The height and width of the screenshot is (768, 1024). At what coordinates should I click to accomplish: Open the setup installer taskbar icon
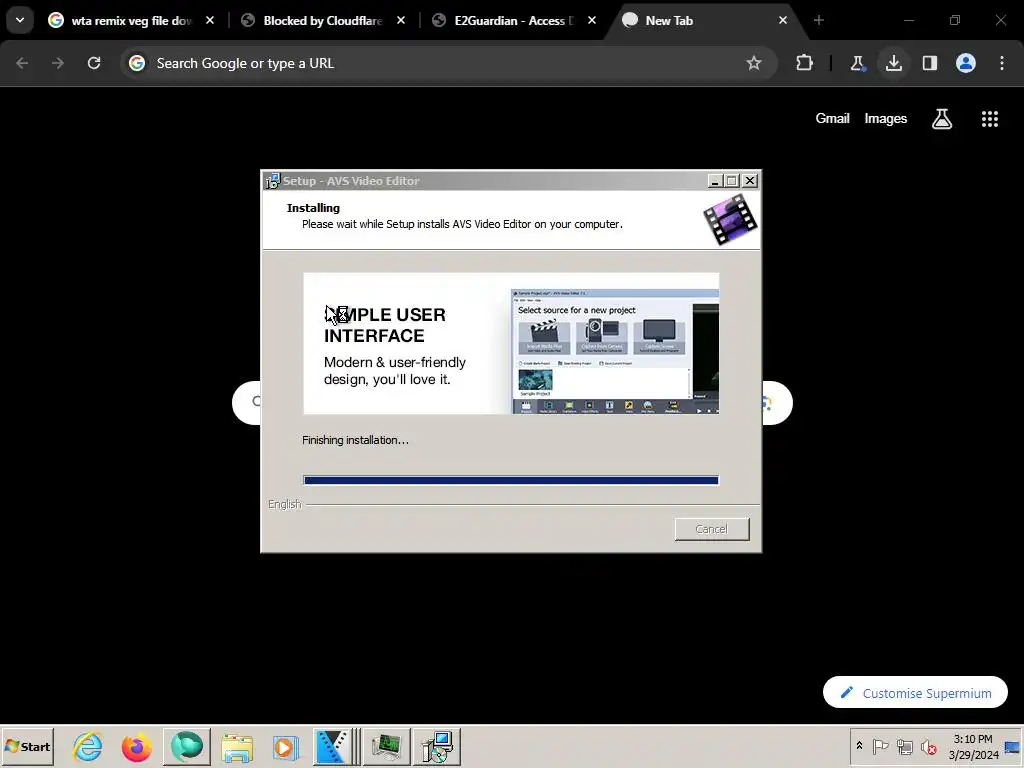[437, 746]
